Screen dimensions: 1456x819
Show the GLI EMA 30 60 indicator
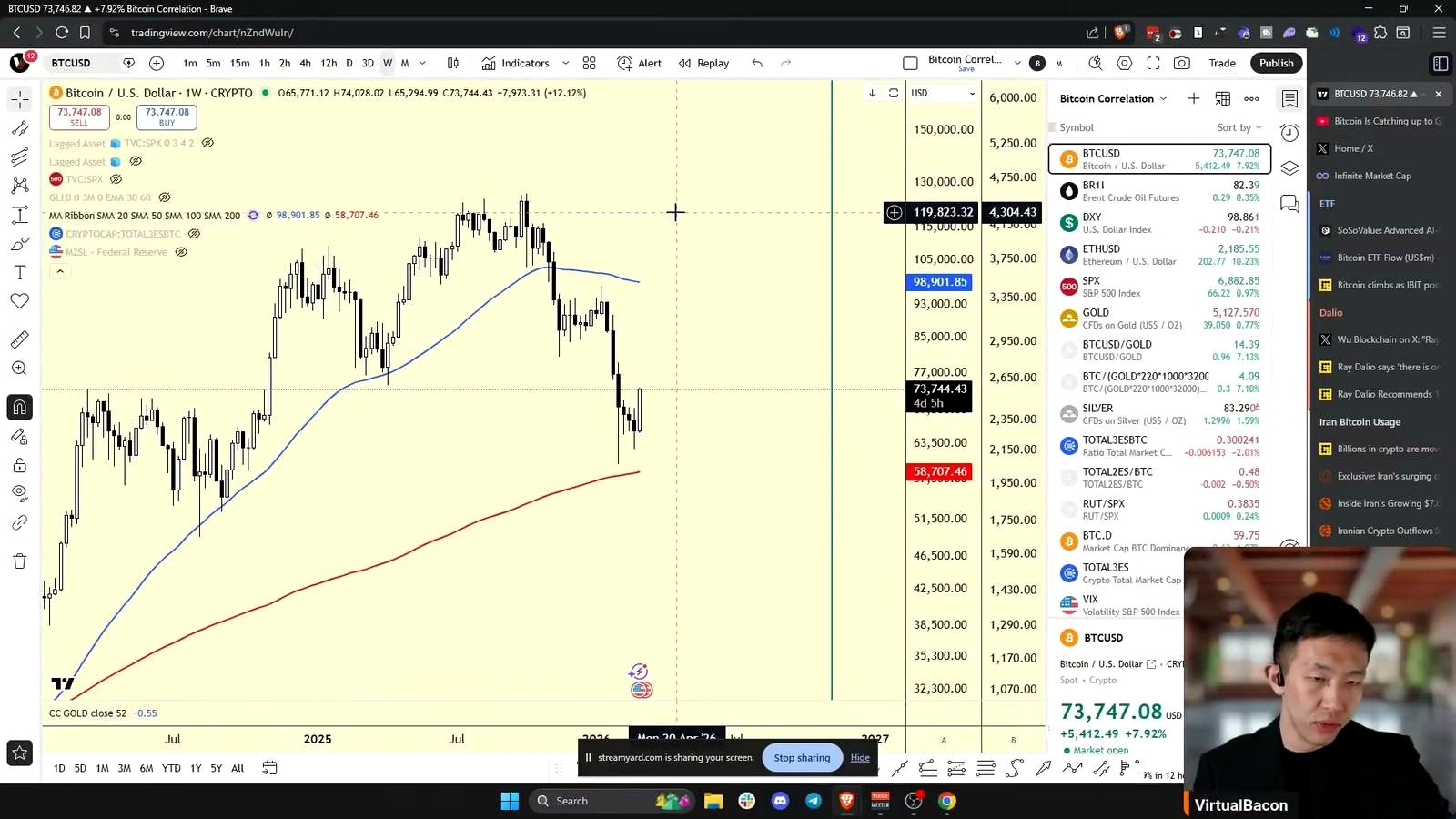click(165, 197)
